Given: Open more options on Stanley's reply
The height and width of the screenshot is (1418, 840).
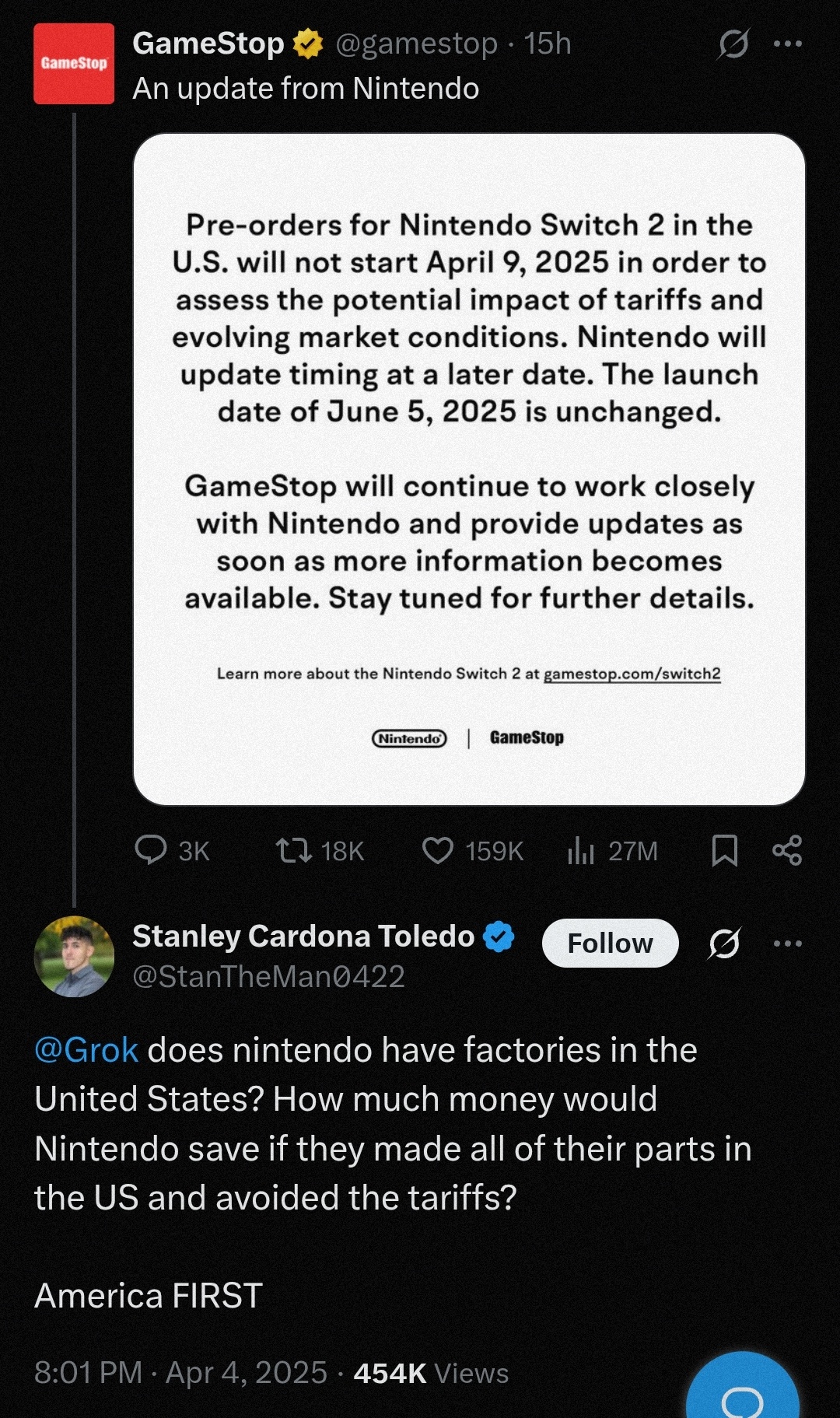Looking at the screenshot, I should [x=788, y=944].
